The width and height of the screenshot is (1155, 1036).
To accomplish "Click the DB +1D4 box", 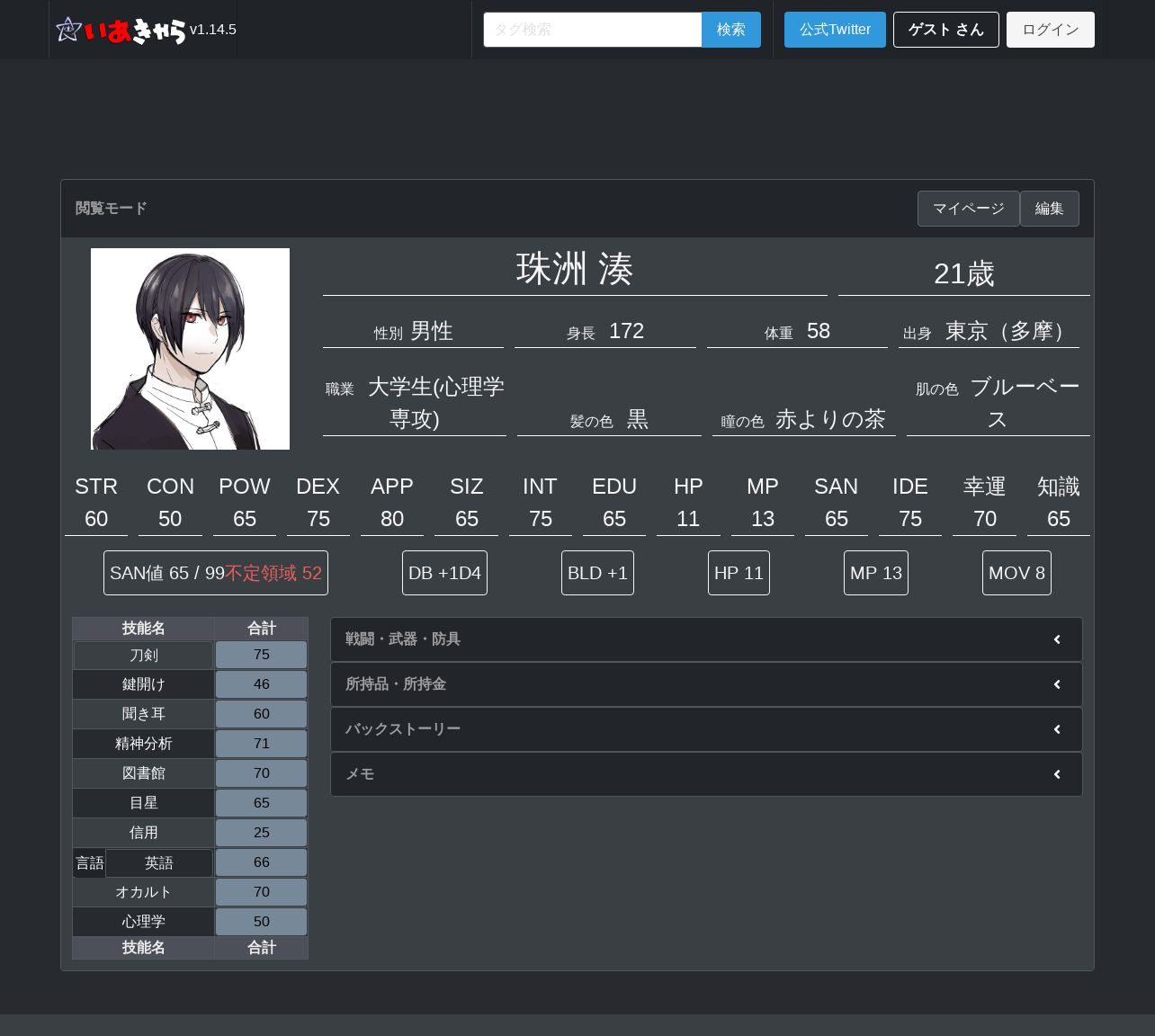I will point(444,573).
